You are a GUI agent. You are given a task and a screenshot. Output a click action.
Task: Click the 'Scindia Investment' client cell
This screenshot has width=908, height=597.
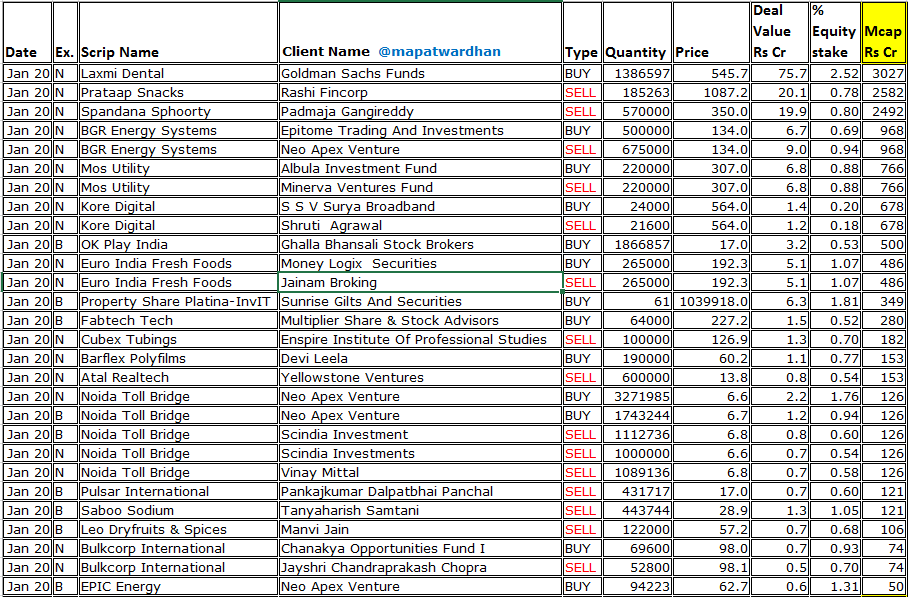(420, 435)
